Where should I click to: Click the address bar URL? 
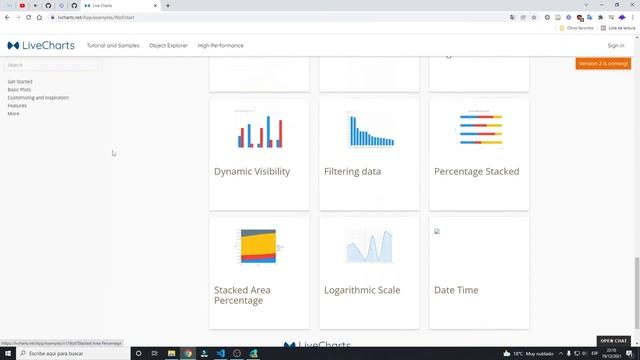[96, 18]
